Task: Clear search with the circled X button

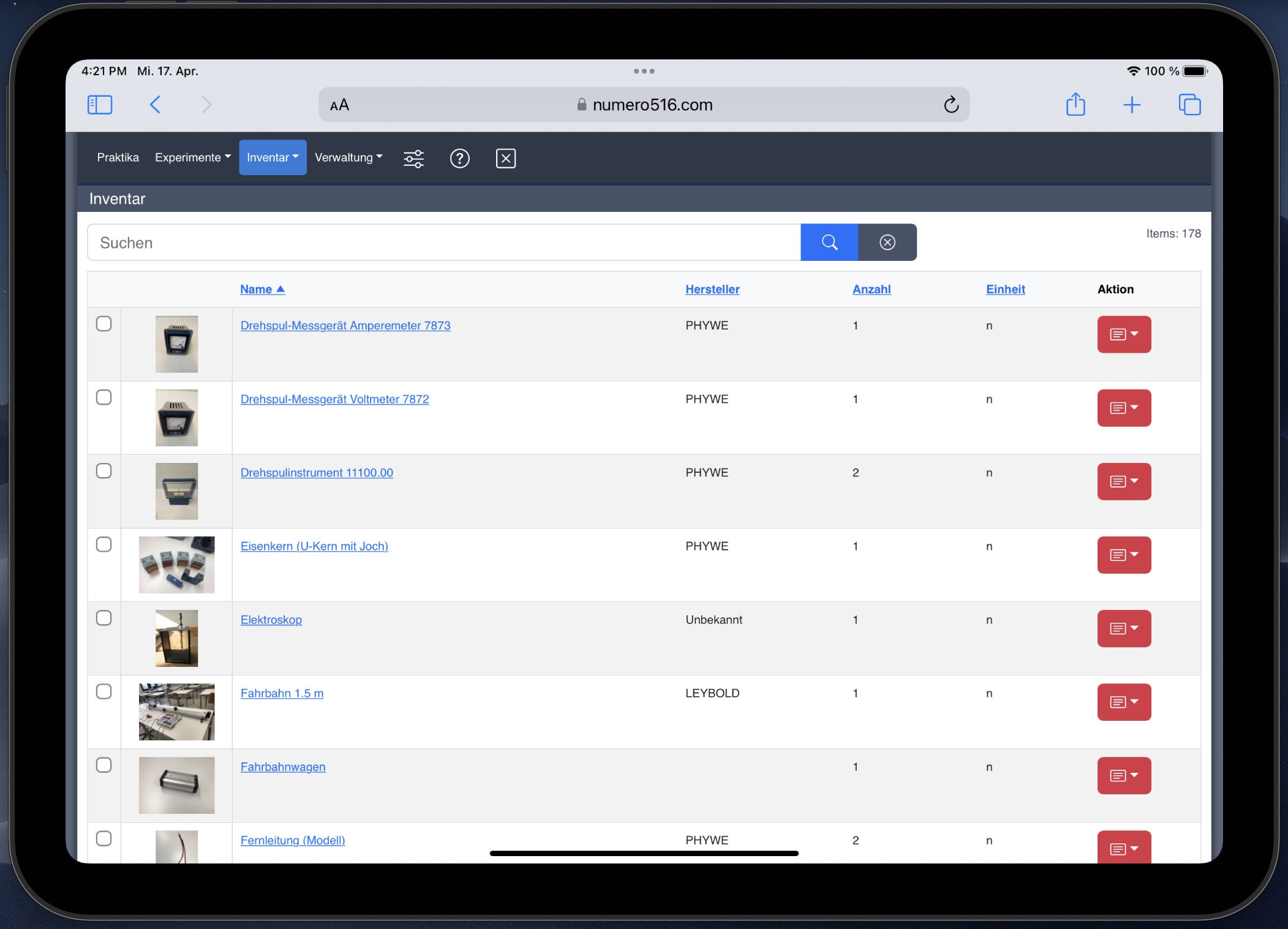Action: click(887, 243)
